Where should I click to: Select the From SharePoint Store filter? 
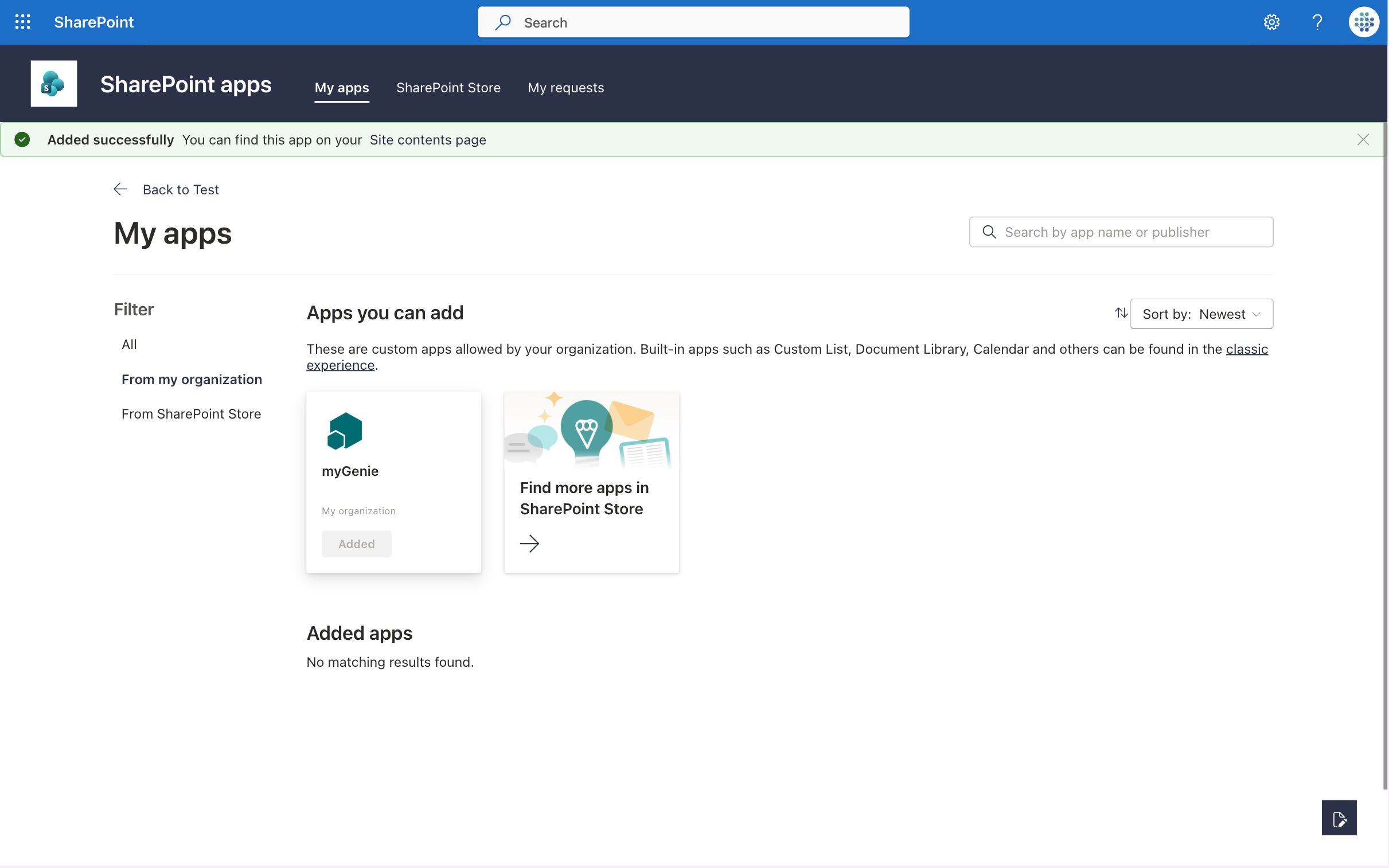(x=191, y=414)
